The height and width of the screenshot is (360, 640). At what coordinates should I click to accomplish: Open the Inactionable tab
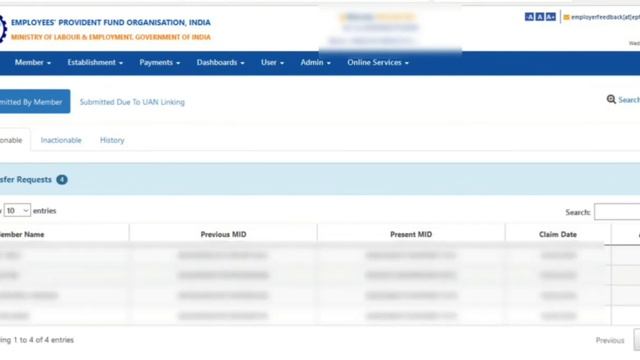click(x=61, y=140)
